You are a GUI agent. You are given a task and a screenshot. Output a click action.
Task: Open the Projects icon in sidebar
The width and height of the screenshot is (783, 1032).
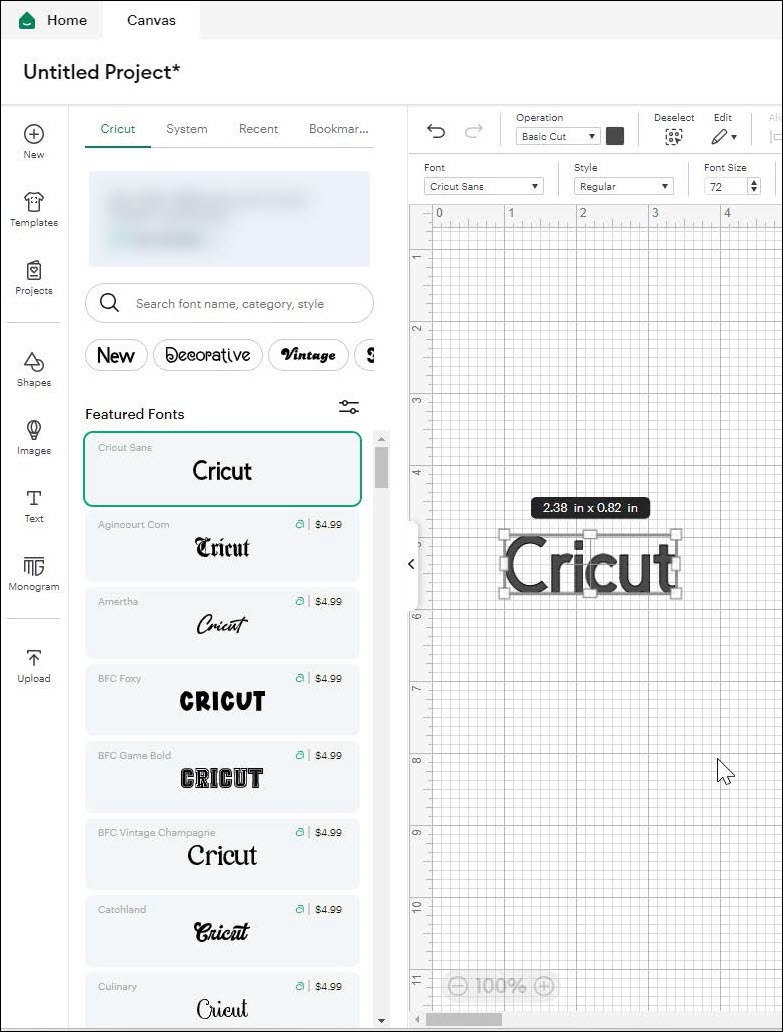pos(34,270)
